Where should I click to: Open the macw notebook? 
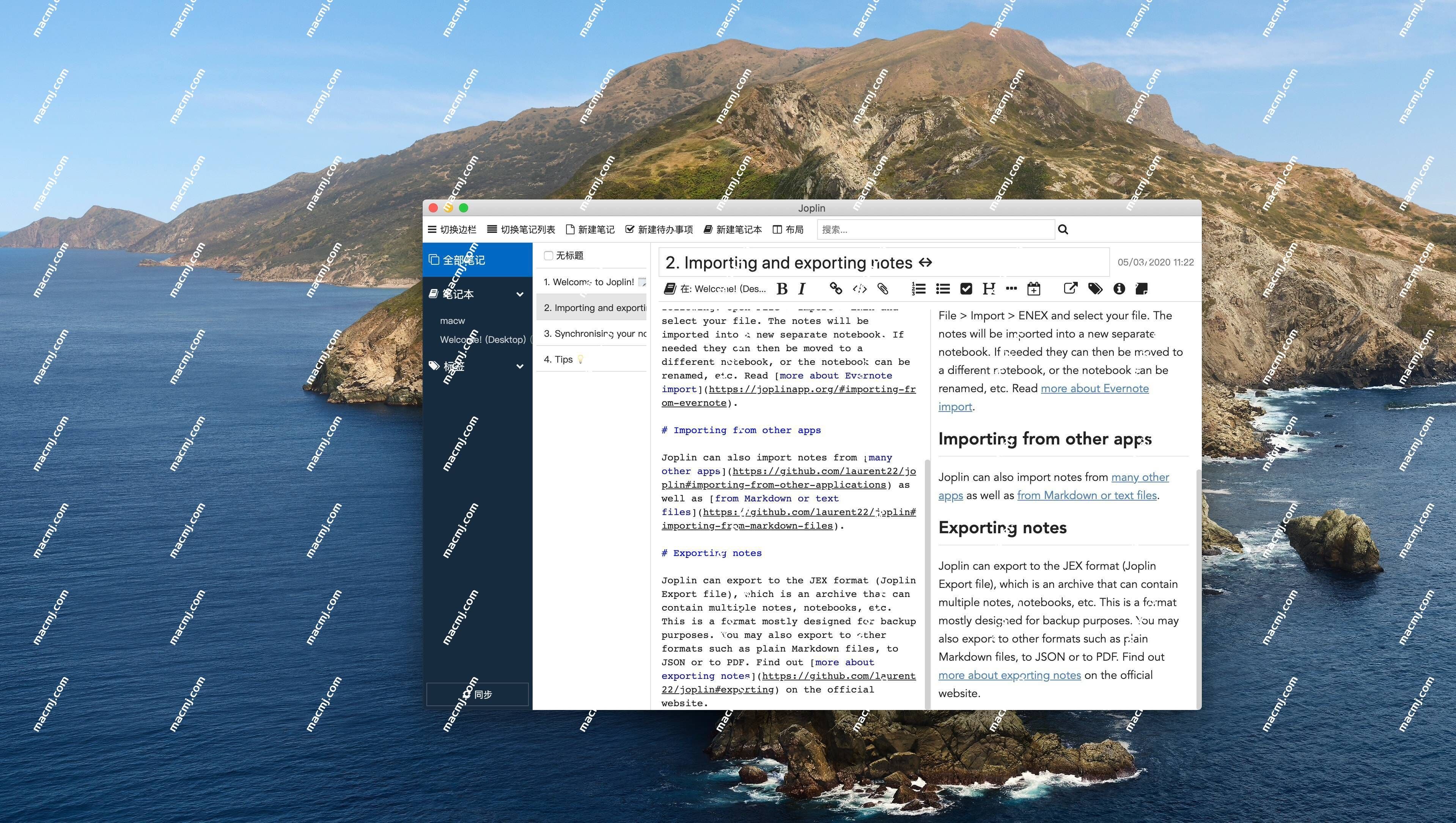tap(452, 320)
